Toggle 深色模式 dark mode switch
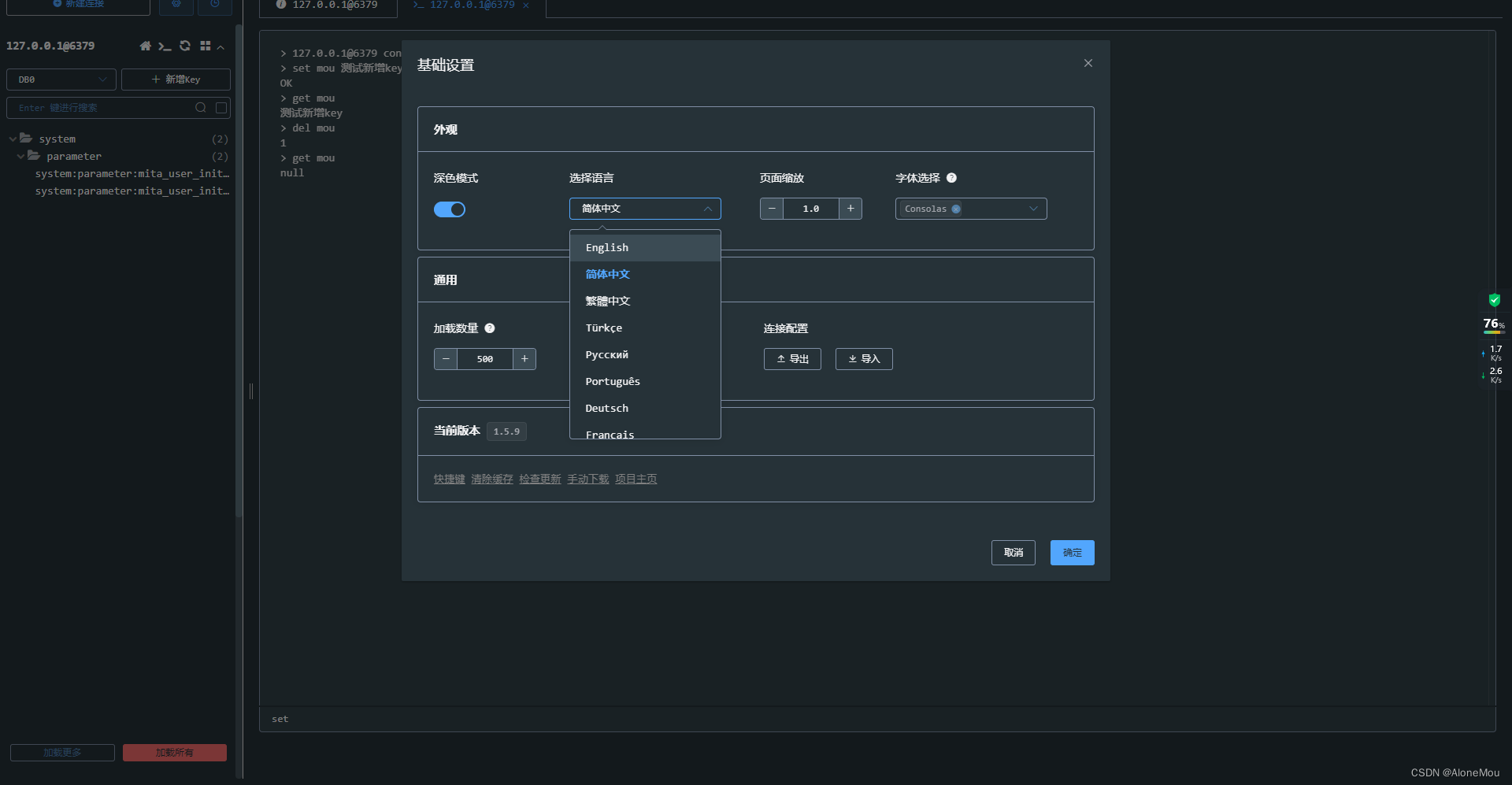 (x=450, y=209)
